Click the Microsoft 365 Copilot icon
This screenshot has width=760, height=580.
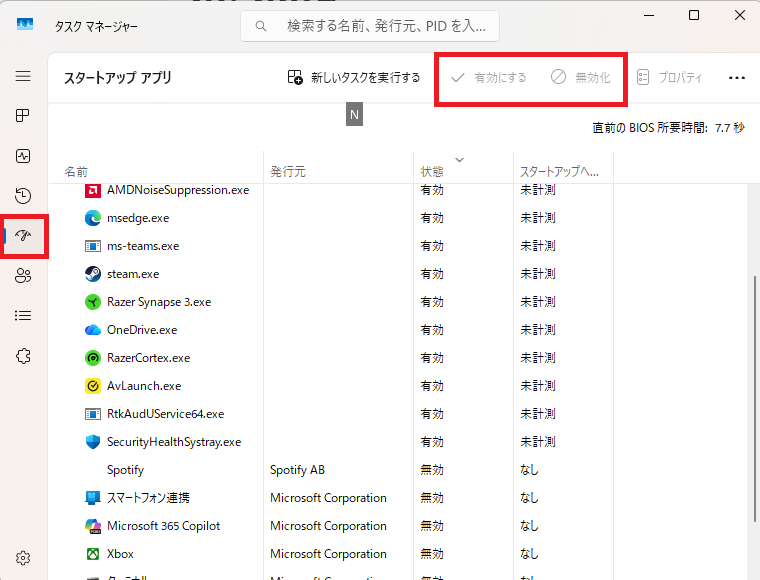pyautogui.click(x=93, y=526)
